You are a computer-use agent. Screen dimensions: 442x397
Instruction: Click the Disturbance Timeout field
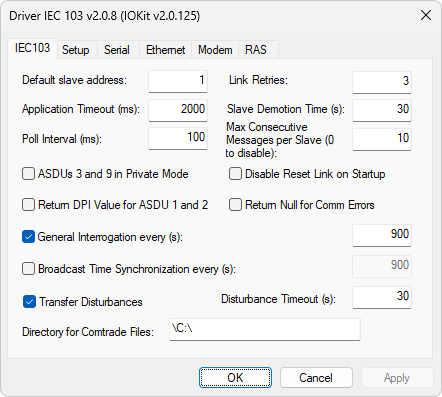pyautogui.click(x=382, y=297)
